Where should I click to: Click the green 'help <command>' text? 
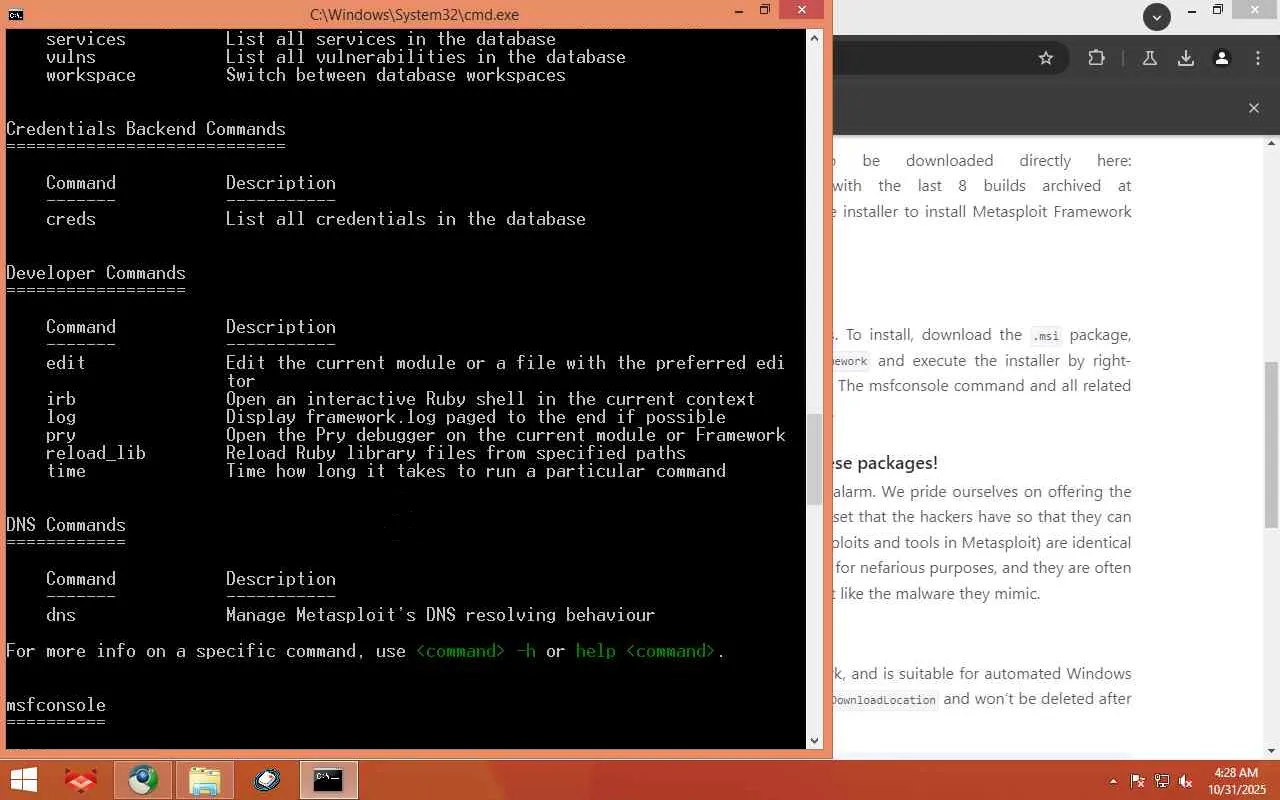646,651
